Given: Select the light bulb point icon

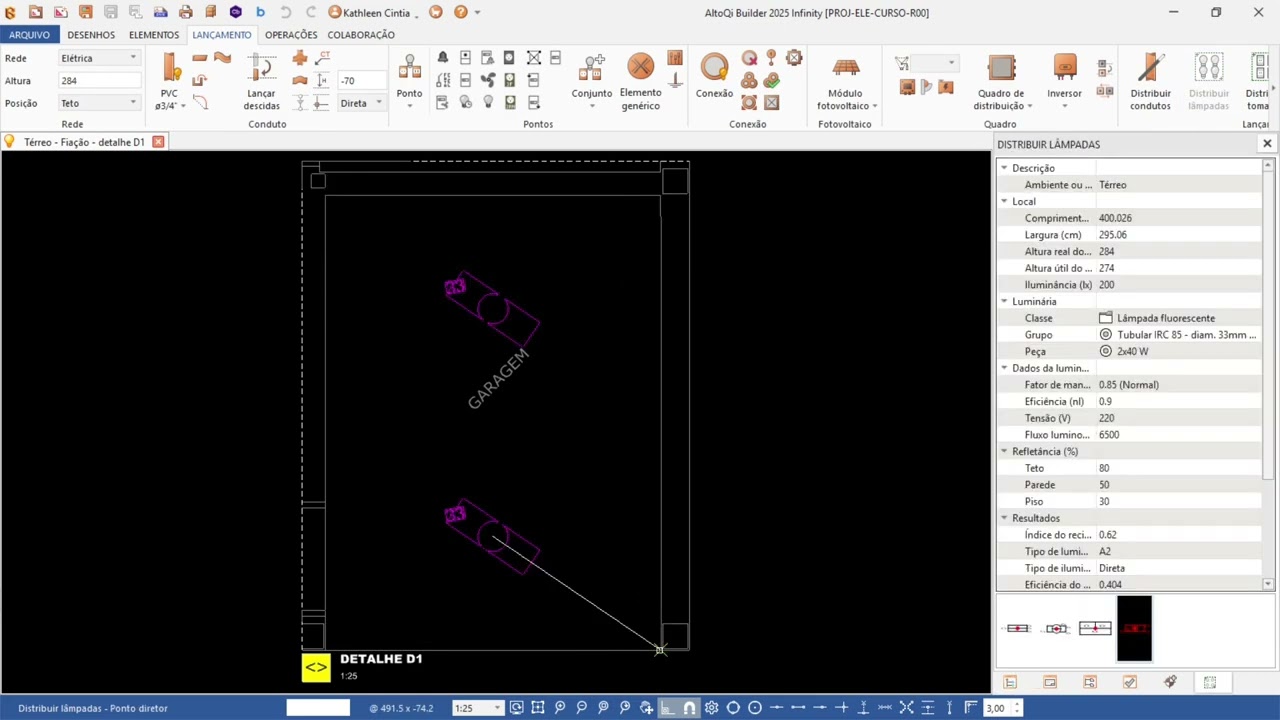Looking at the screenshot, I should (488, 102).
